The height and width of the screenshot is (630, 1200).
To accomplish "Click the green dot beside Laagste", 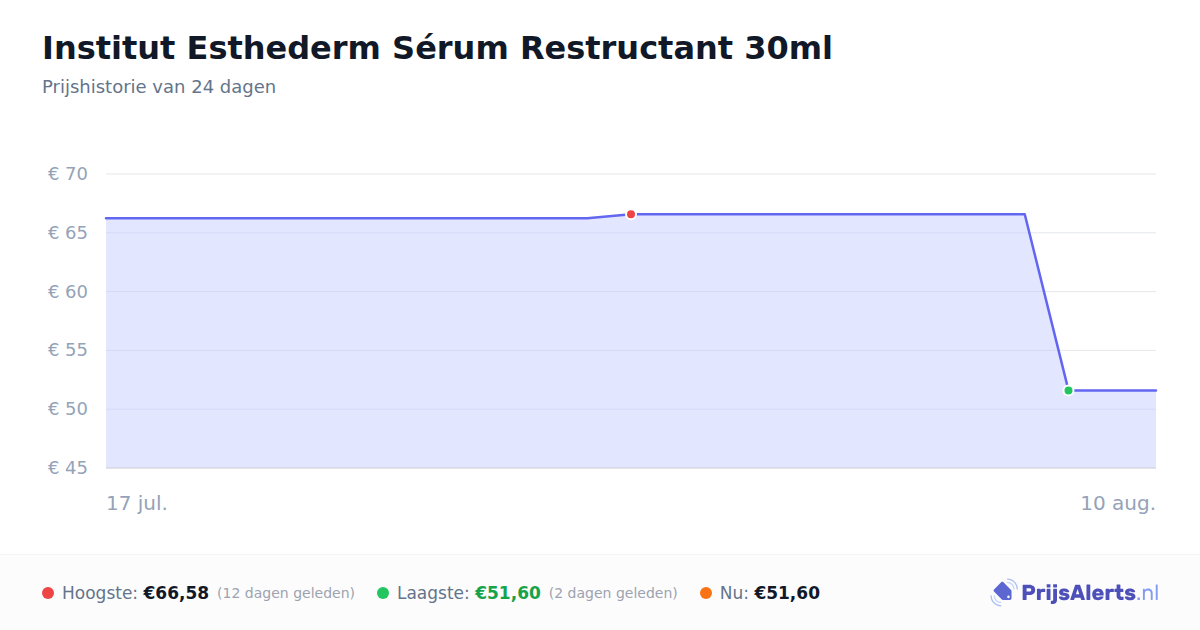I will tap(383, 593).
